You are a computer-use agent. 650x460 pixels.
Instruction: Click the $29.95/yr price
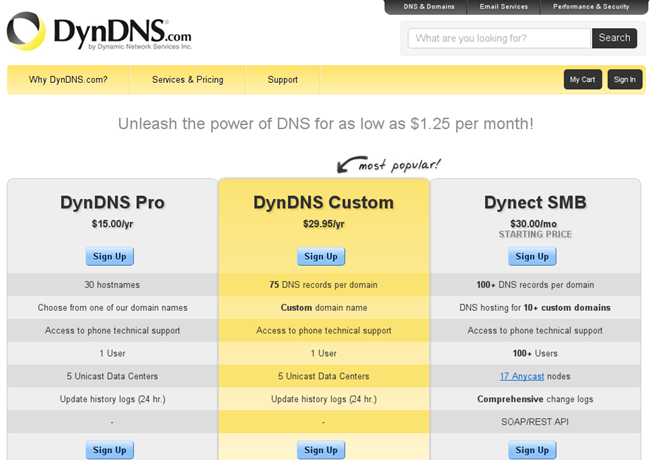323,224
